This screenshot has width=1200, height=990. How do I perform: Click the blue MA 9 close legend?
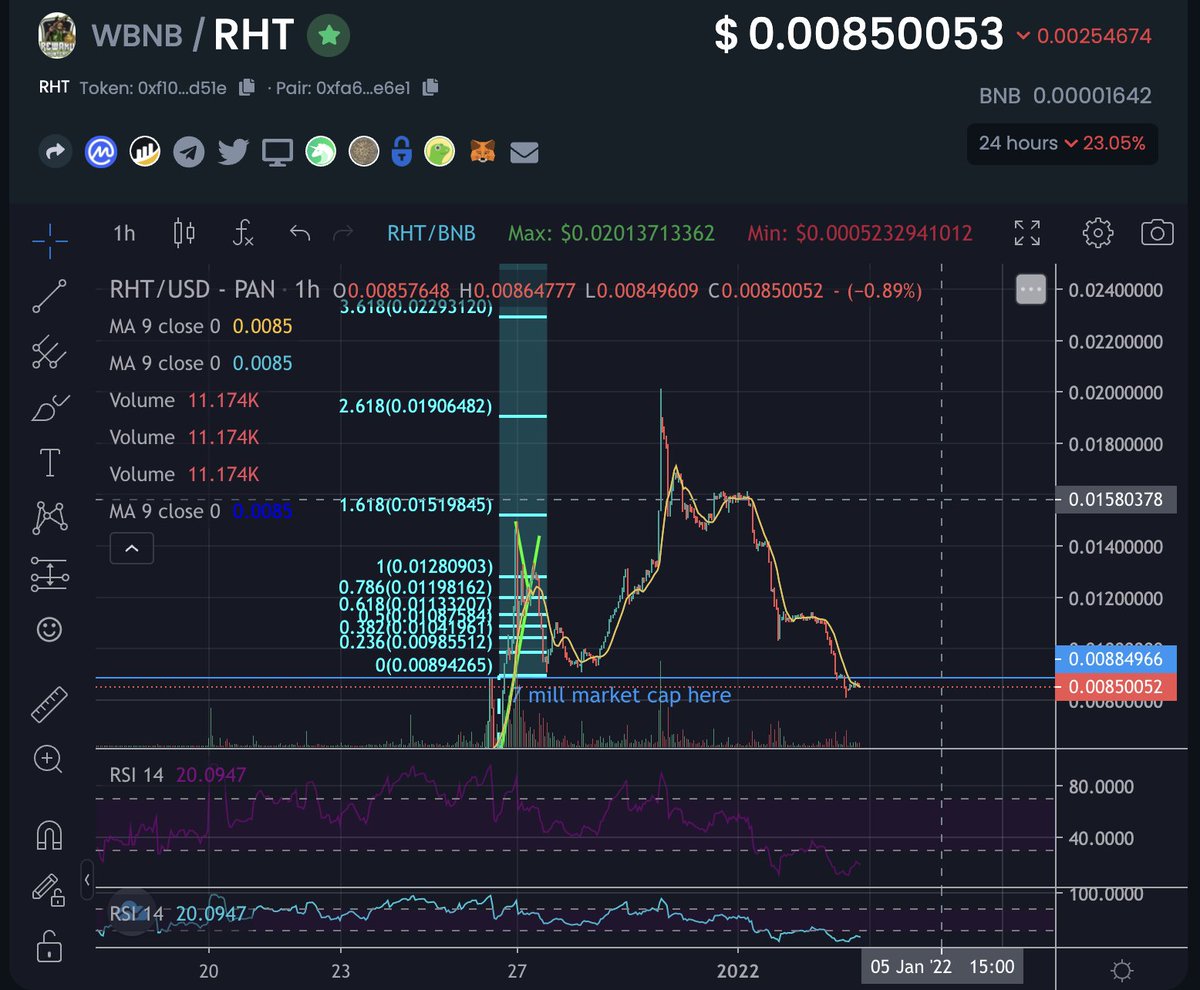coord(201,511)
